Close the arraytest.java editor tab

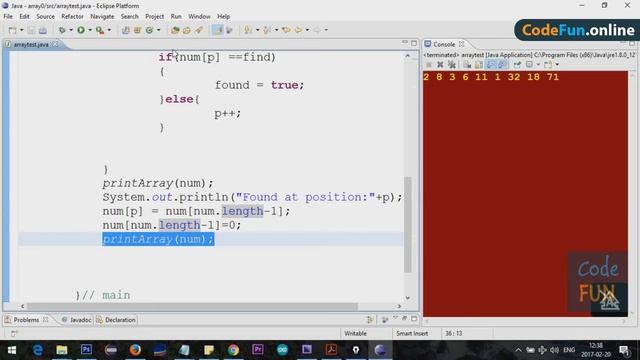pos(55,44)
